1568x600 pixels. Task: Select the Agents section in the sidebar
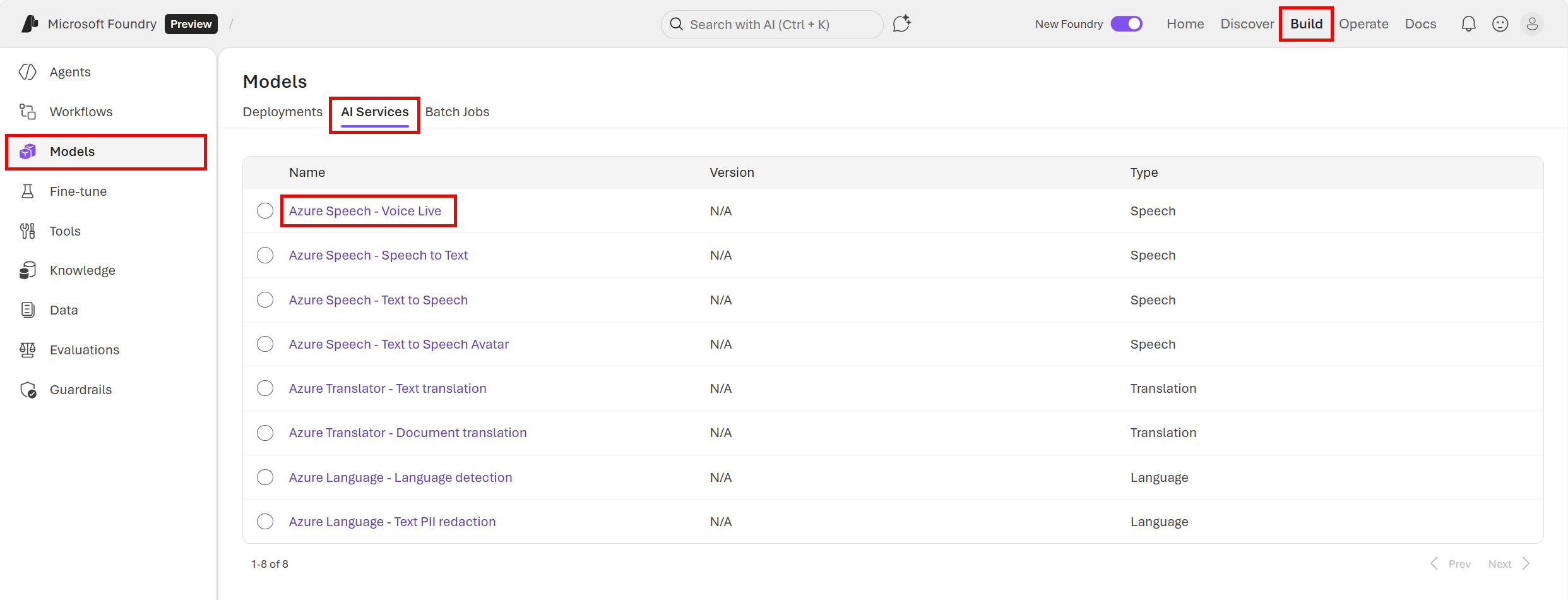69,71
